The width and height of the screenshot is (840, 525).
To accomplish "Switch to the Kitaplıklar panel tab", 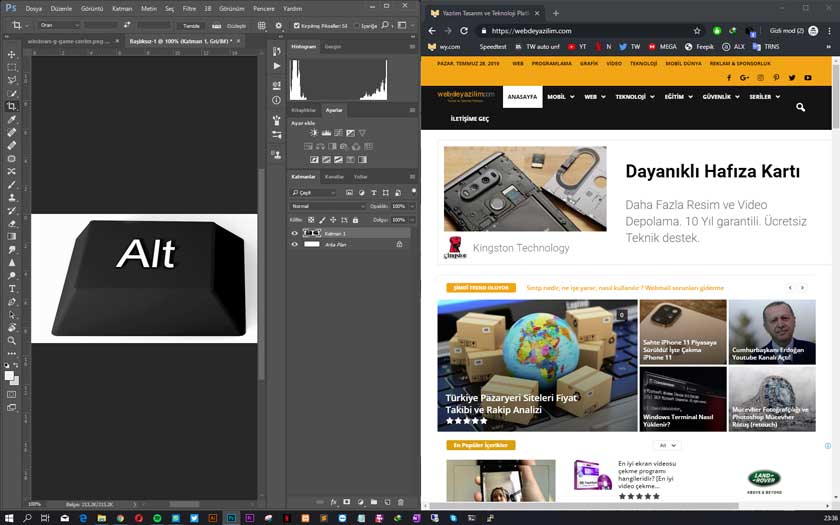I will tap(303, 110).
